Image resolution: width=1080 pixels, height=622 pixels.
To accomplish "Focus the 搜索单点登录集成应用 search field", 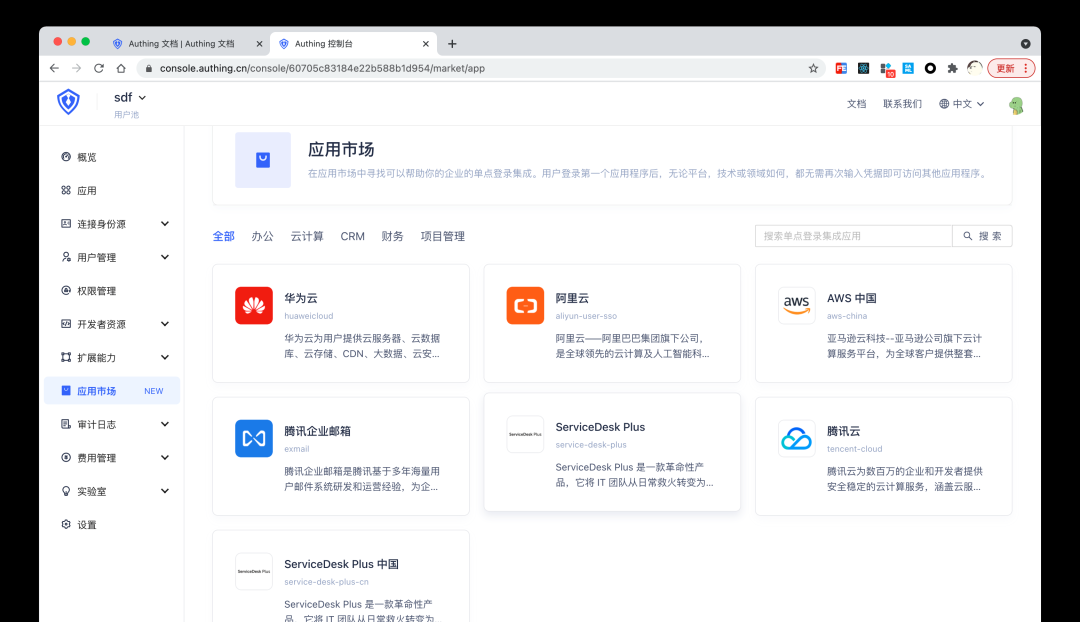I will [x=853, y=236].
